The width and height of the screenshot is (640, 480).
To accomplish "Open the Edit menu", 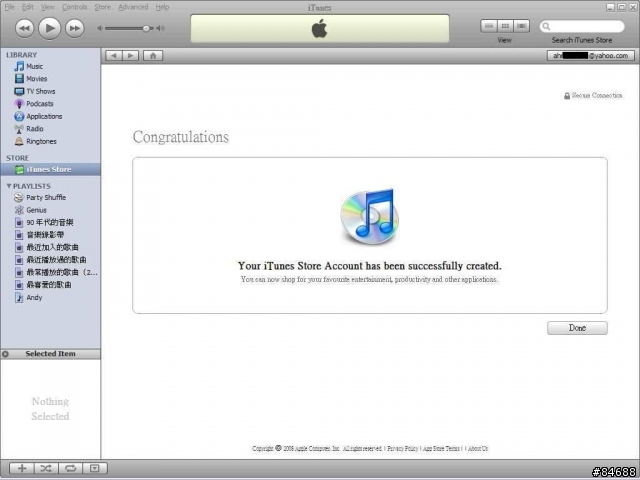I will pyautogui.click(x=27, y=7).
